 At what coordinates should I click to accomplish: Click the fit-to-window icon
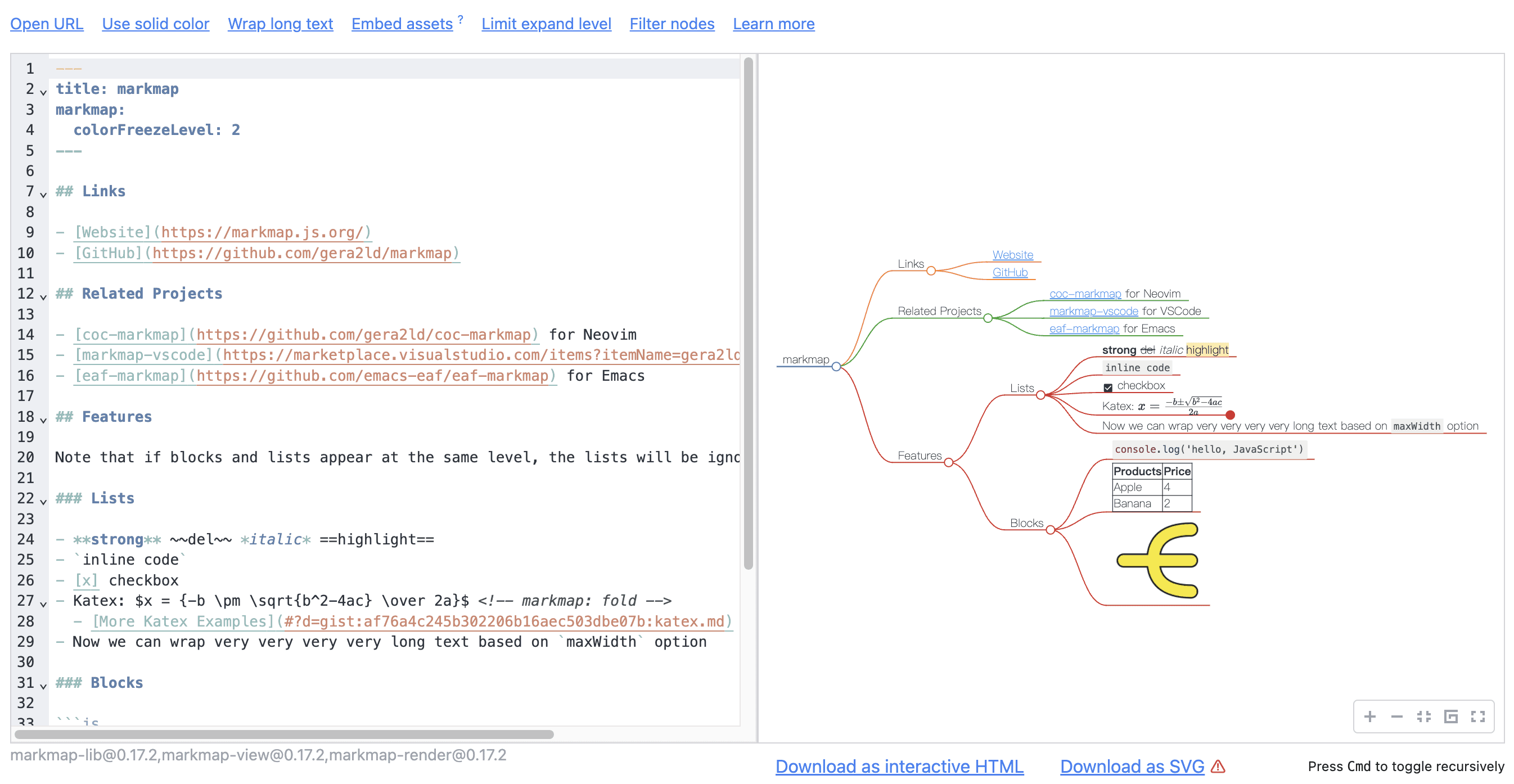(1423, 717)
